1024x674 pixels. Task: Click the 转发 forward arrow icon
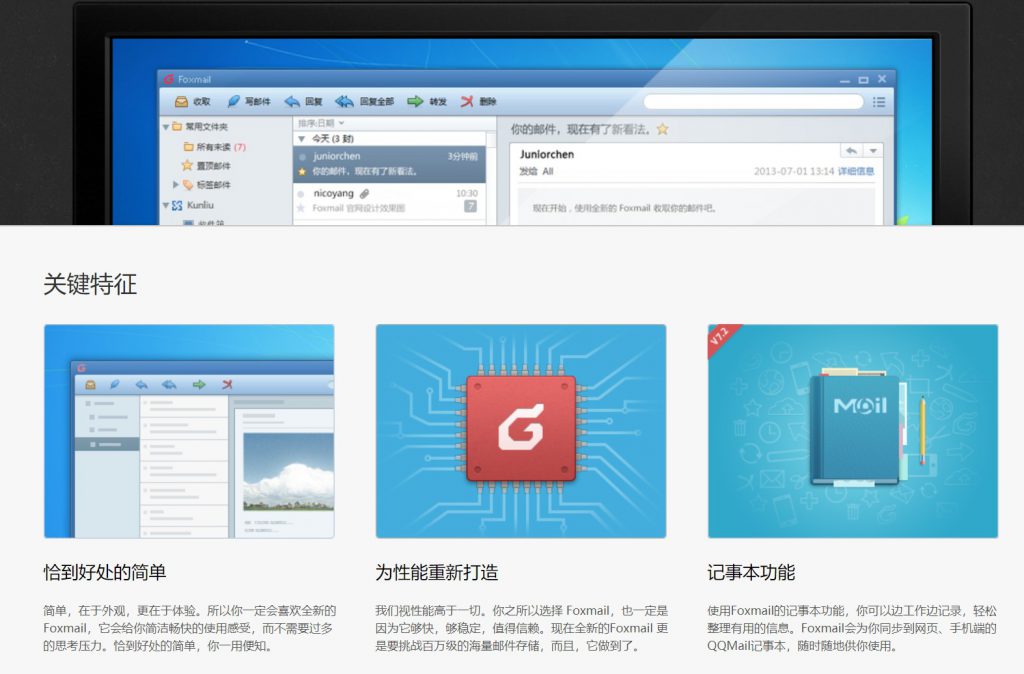pos(415,102)
